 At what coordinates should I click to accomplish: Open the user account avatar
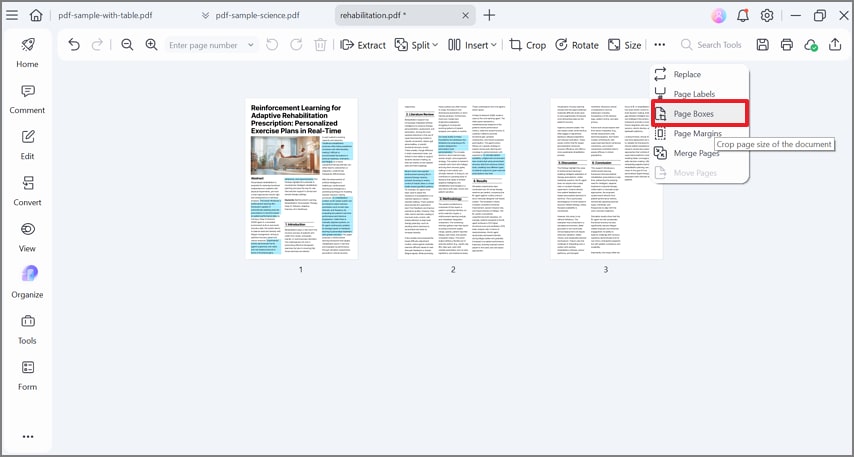click(x=719, y=15)
